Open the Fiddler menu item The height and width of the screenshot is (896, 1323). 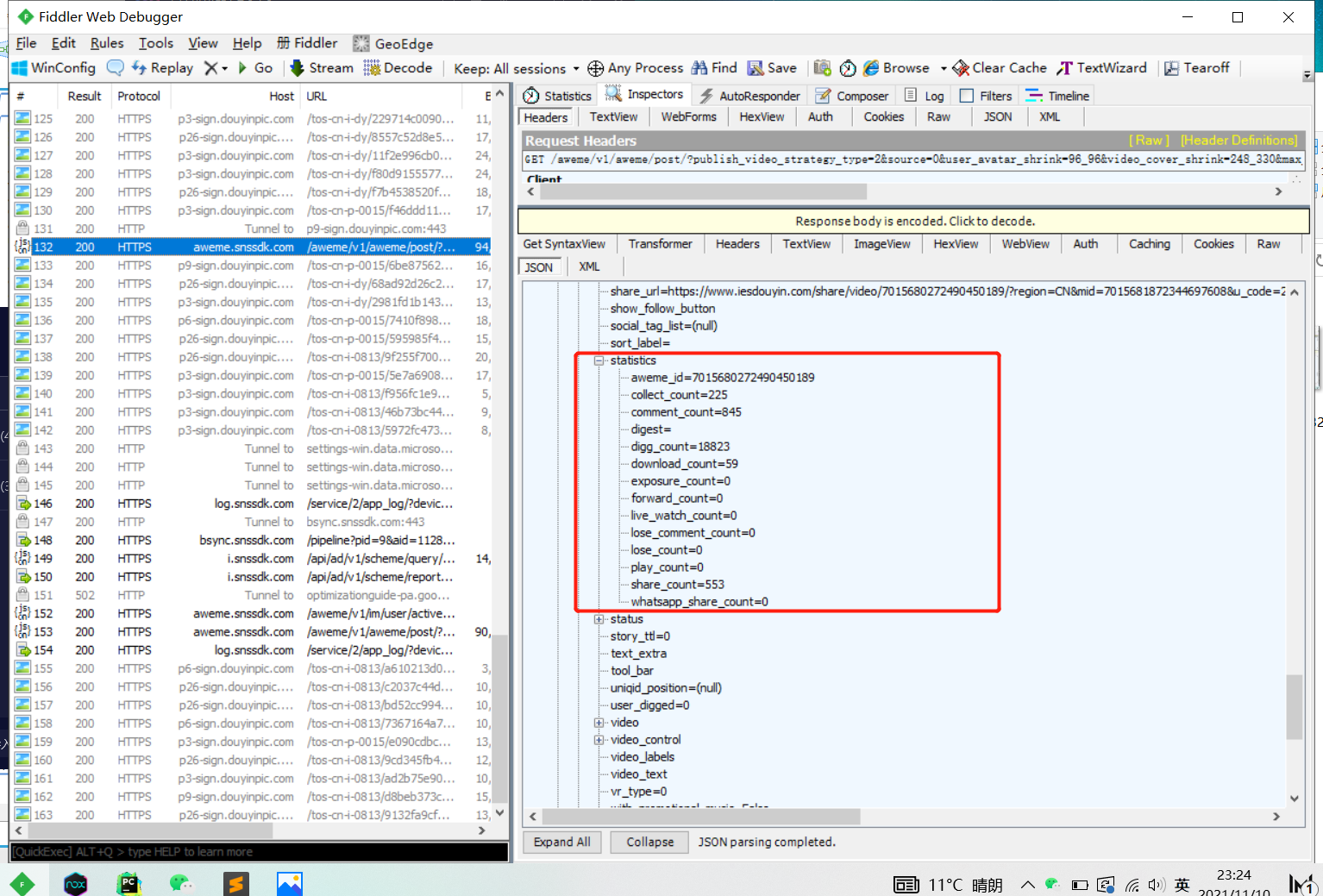click(x=307, y=43)
